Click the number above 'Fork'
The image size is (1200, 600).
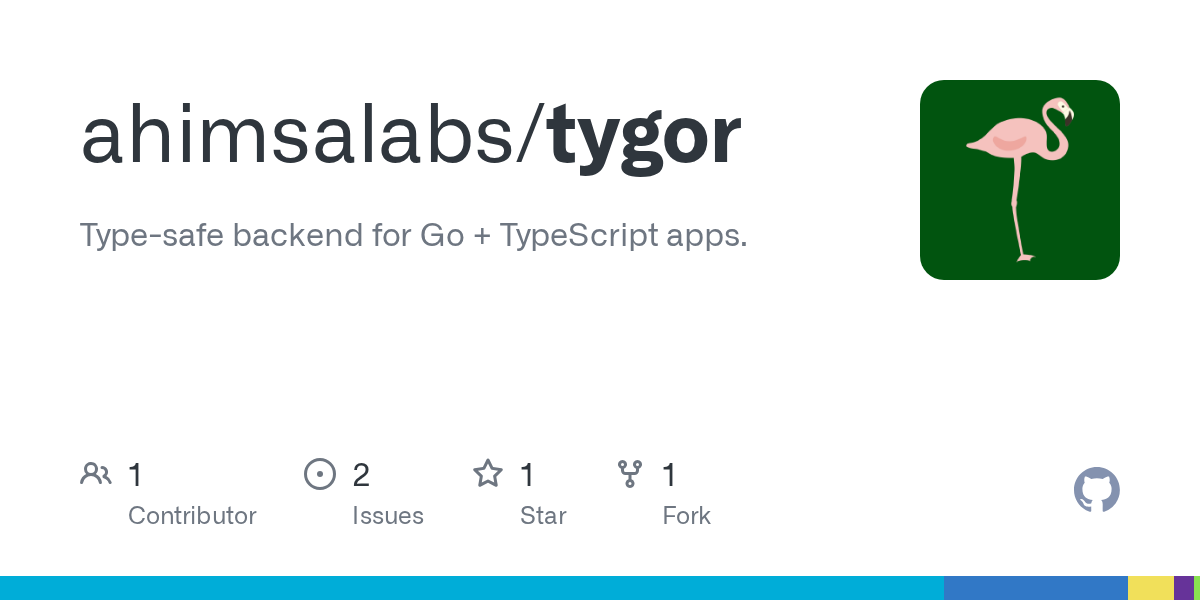[669, 475]
